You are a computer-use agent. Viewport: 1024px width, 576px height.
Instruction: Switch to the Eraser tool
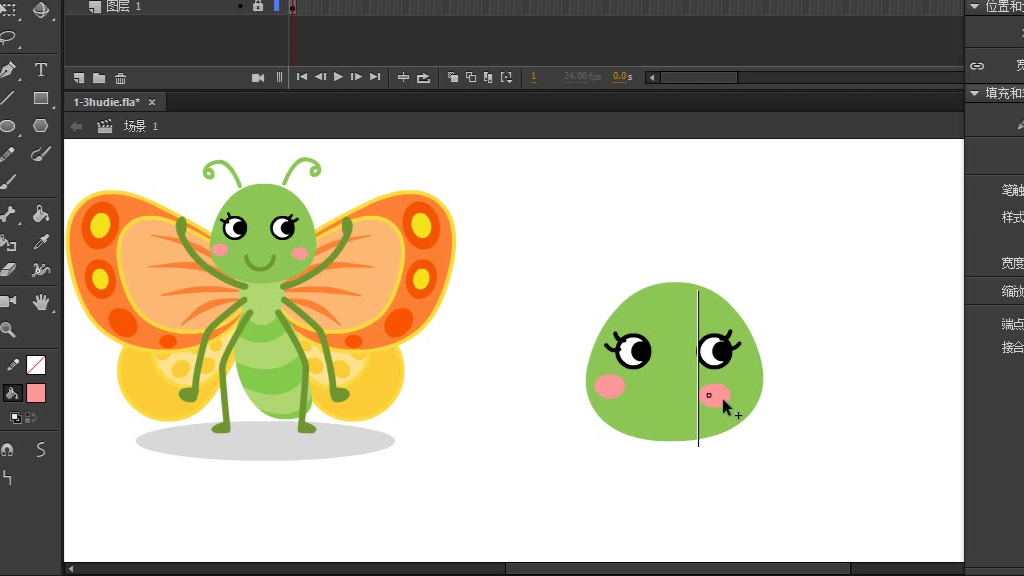click(9, 270)
